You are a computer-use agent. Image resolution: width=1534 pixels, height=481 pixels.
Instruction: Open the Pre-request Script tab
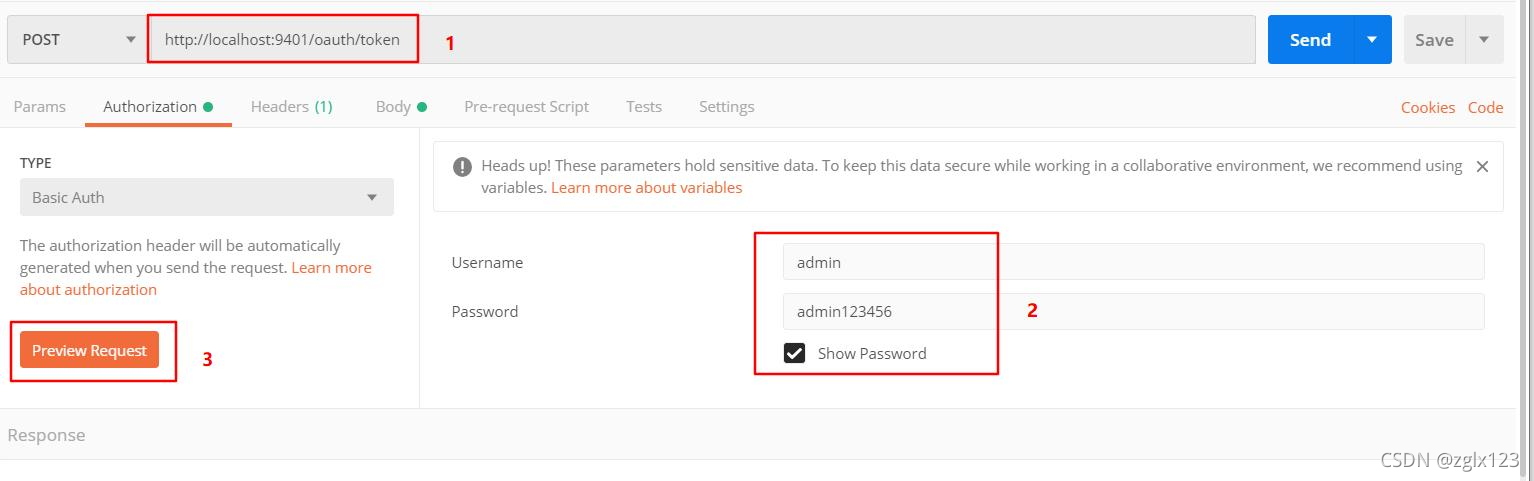coord(526,107)
